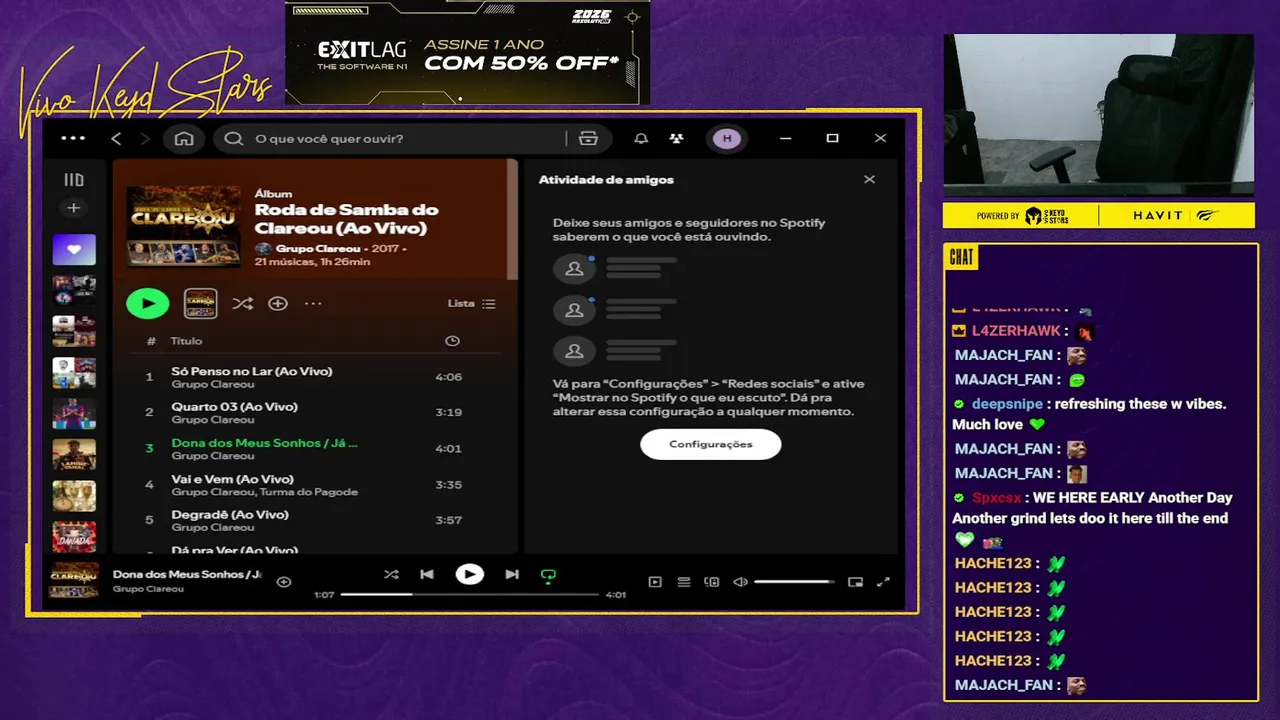Click deepsnipe's chat message
1280x720 pixels.
1090,414
